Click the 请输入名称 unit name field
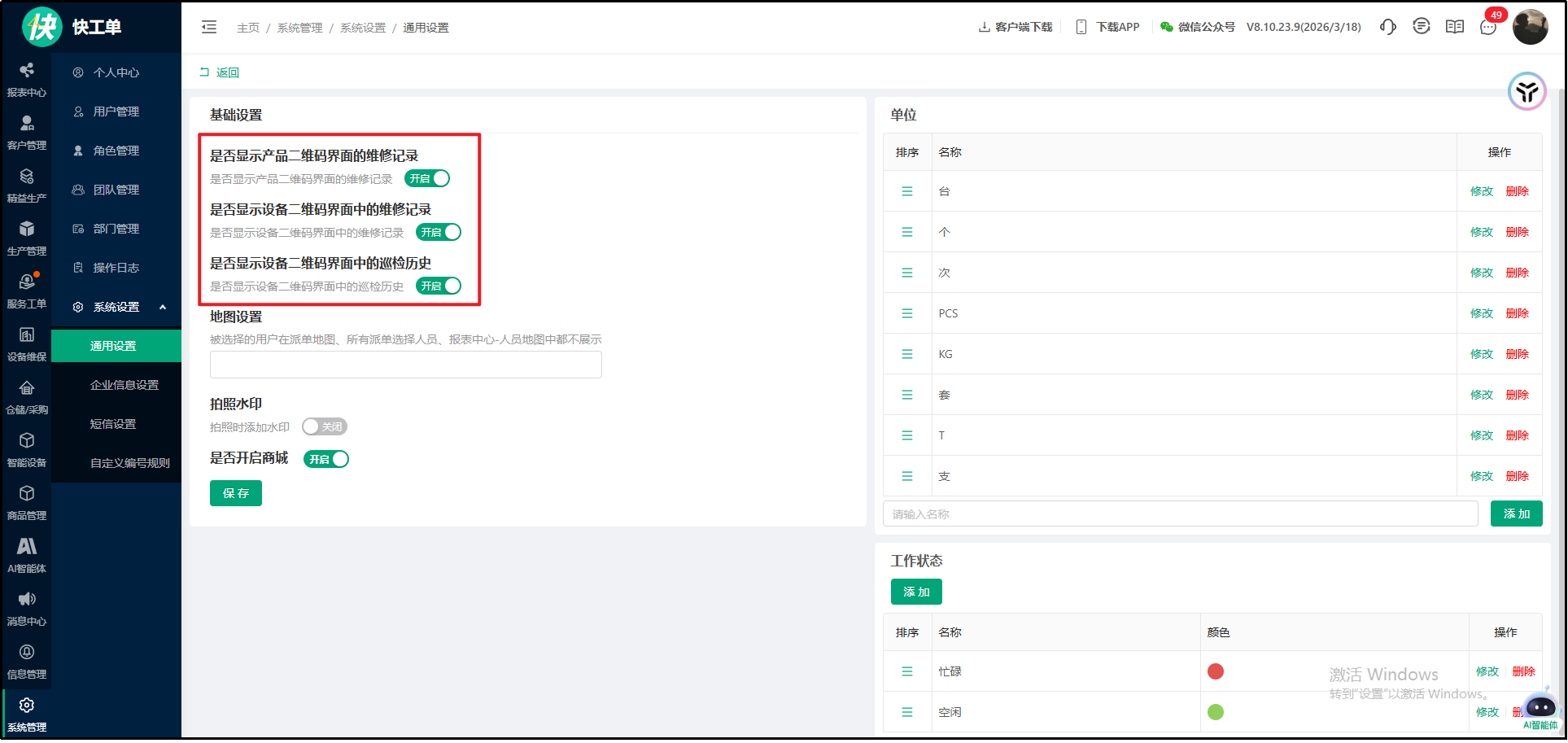This screenshot has width=1568, height=743. pyautogui.click(x=1180, y=514)
